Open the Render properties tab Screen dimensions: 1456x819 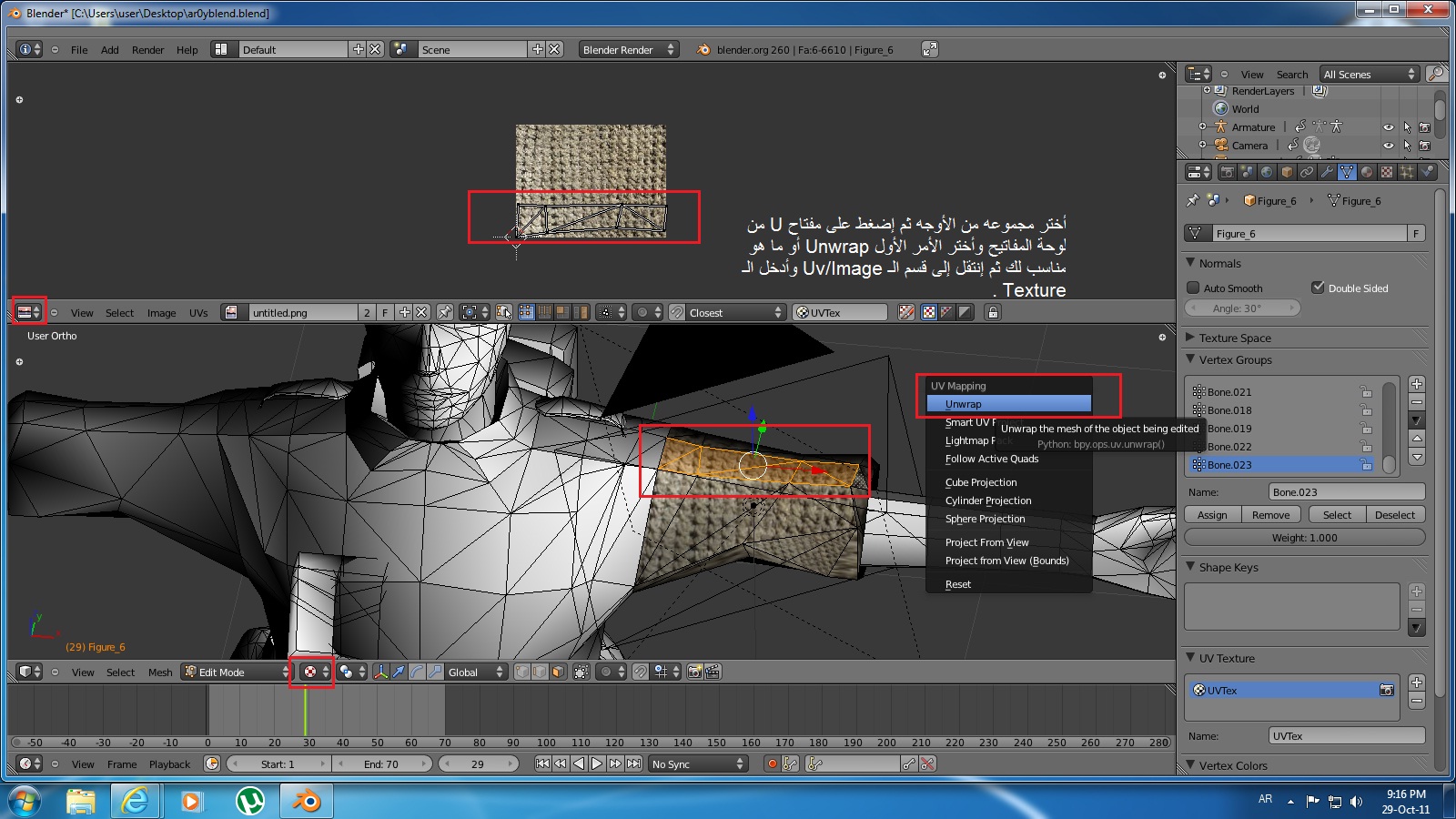pos(1227,172)
